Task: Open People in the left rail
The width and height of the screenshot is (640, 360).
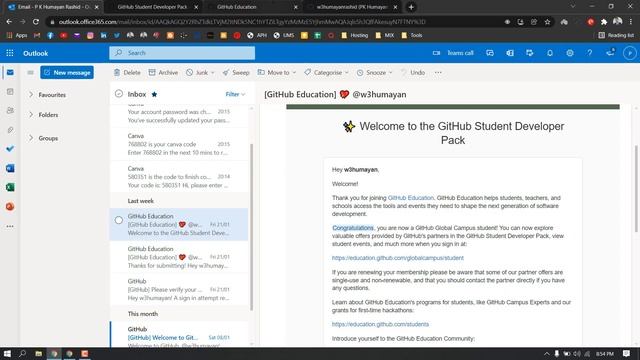Action: click(x=10, y=111)
